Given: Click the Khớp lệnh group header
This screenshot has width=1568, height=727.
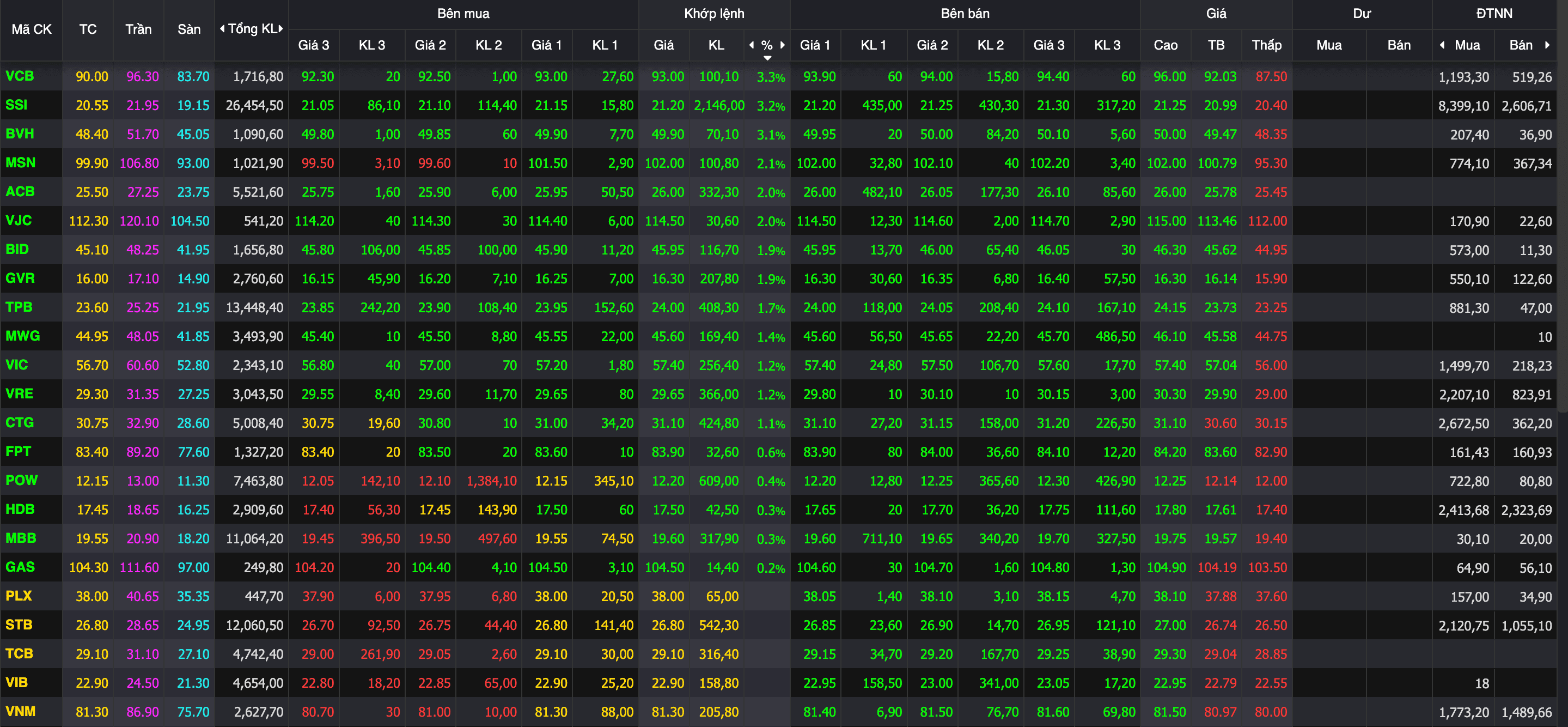Looking at the screenshot, I should (714, 14).
